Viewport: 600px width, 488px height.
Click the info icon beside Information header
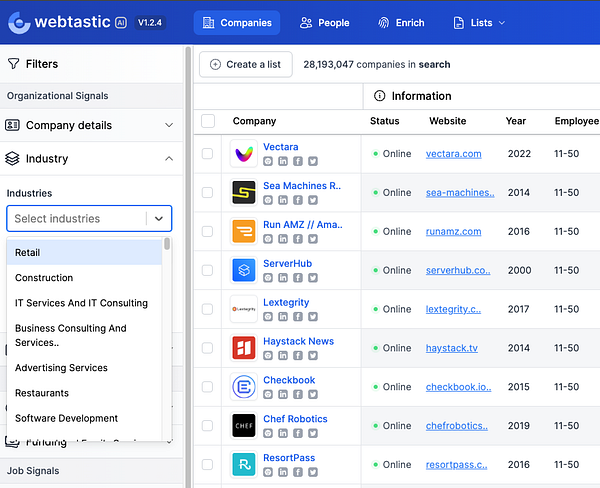(x=380, y=96)
